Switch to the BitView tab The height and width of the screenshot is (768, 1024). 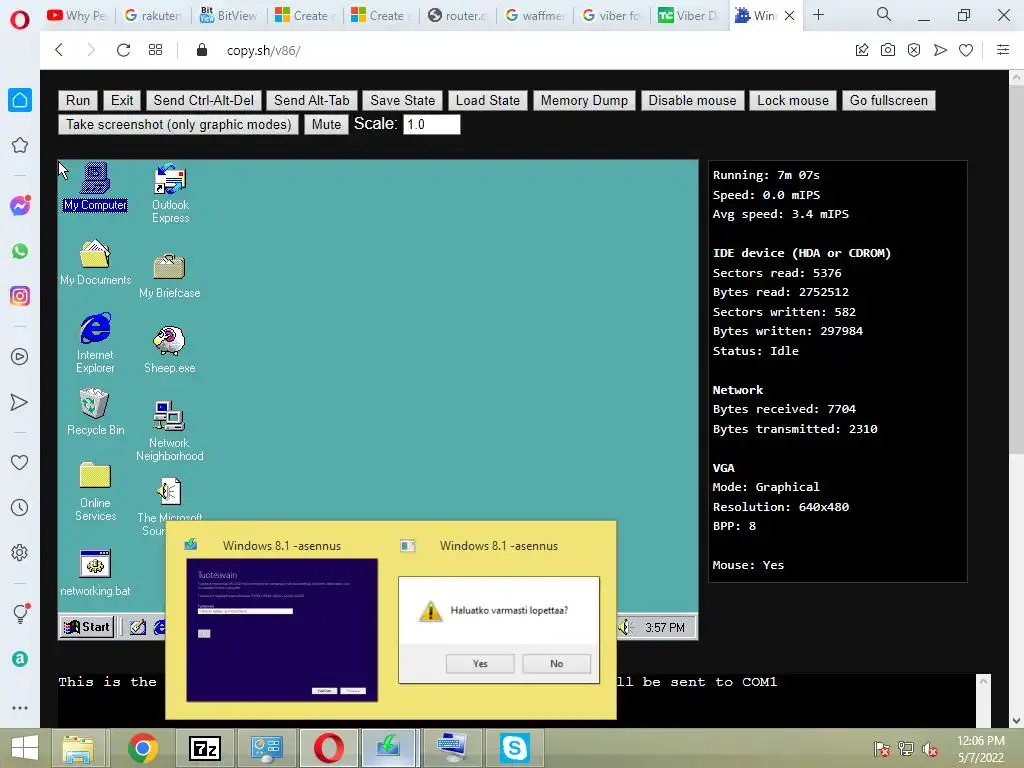point(229,15)
